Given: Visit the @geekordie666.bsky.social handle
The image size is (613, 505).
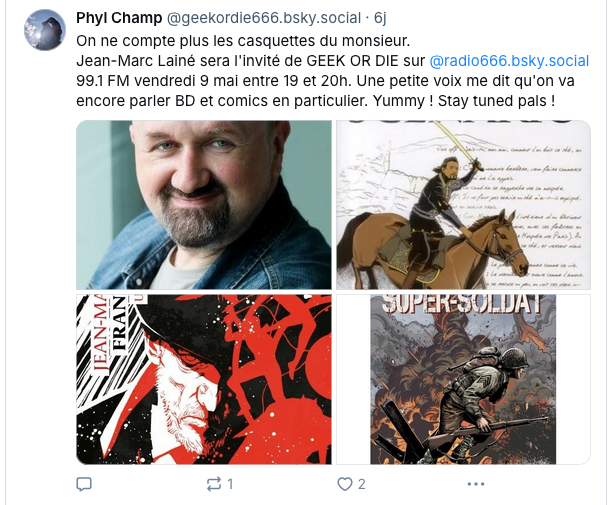Looking at the screenshot, I should 264,18.
